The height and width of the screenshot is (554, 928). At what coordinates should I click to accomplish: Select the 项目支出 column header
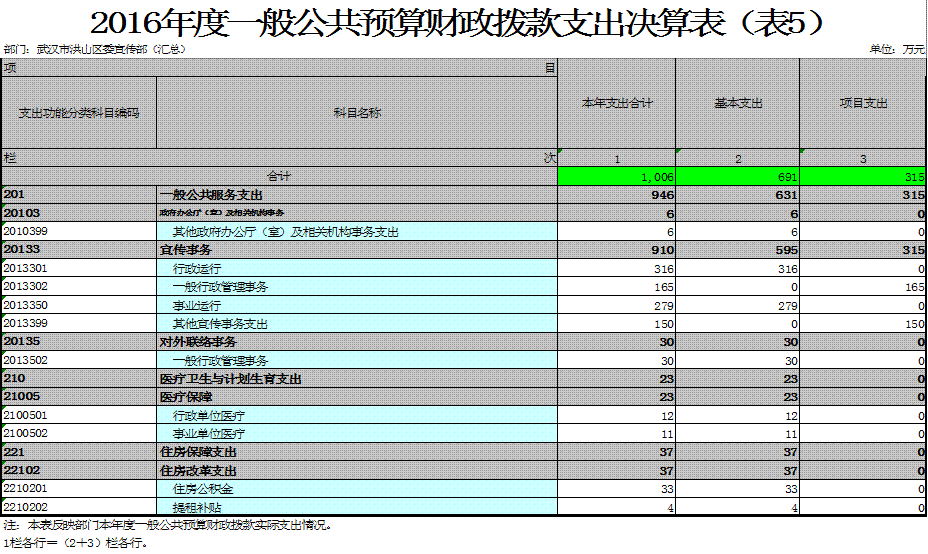coord(863,103)
